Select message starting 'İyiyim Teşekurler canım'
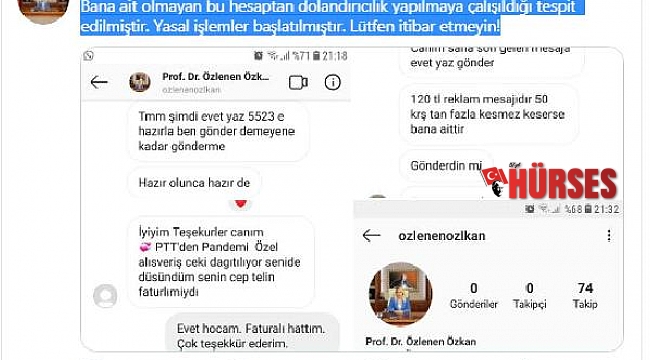Viewport: 650px width, 360px height. (221, 262)
